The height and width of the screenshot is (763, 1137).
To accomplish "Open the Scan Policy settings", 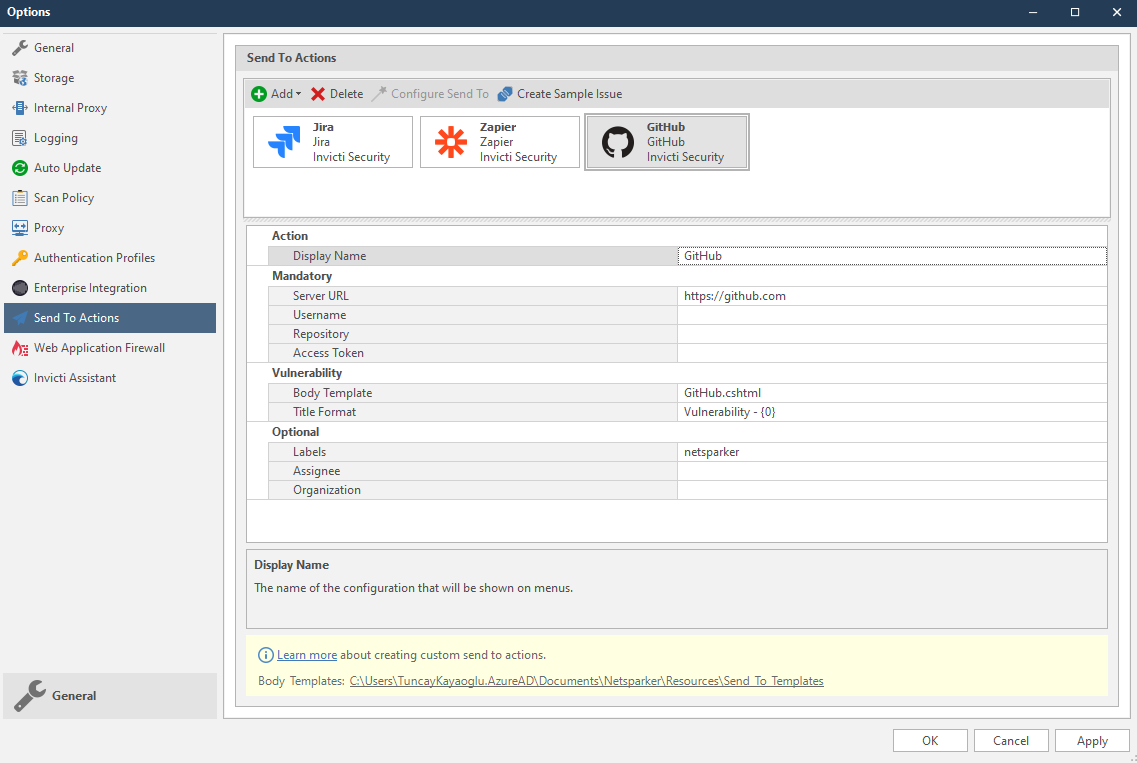I will pos(62,197).
